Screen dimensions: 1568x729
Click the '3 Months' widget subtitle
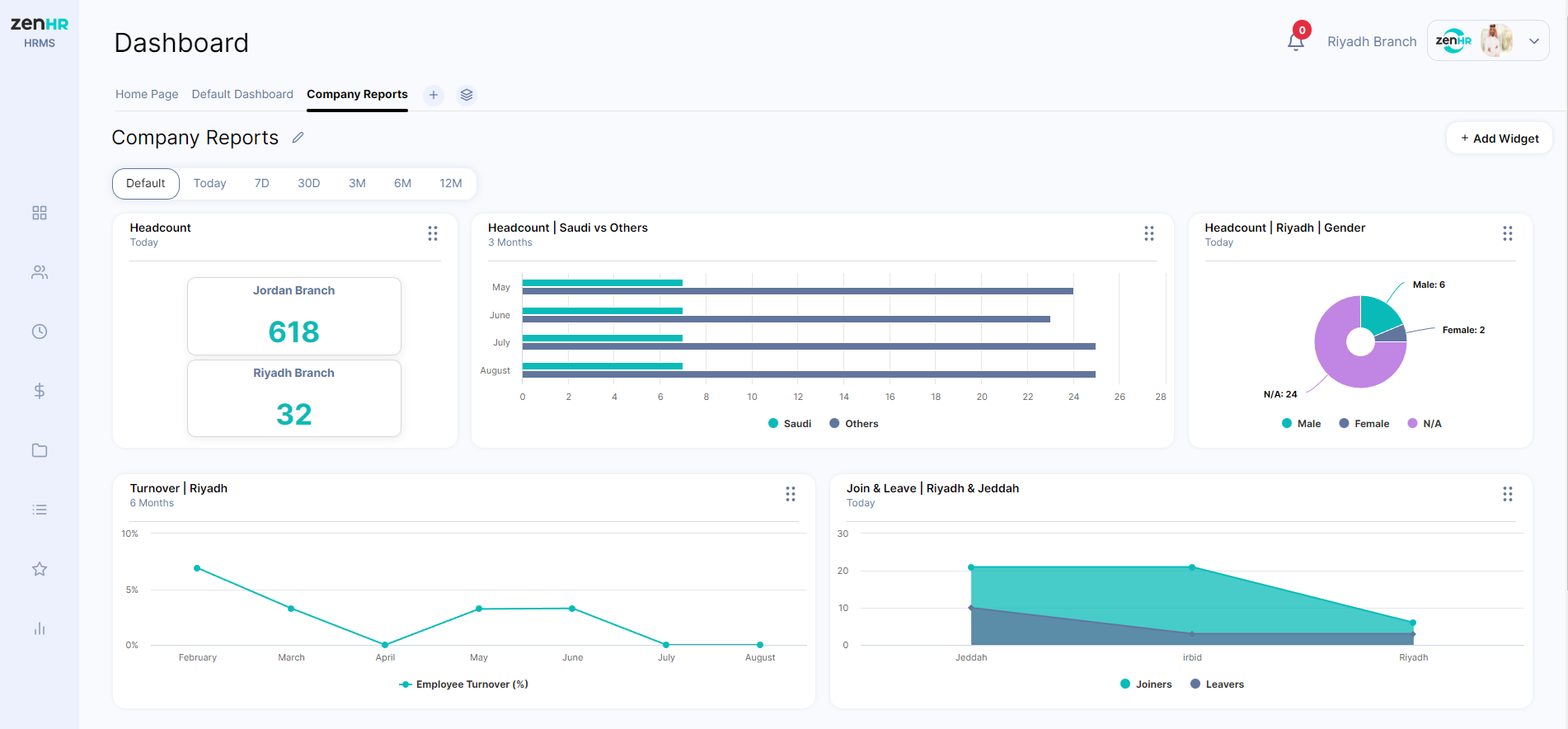tap(510, 242)
